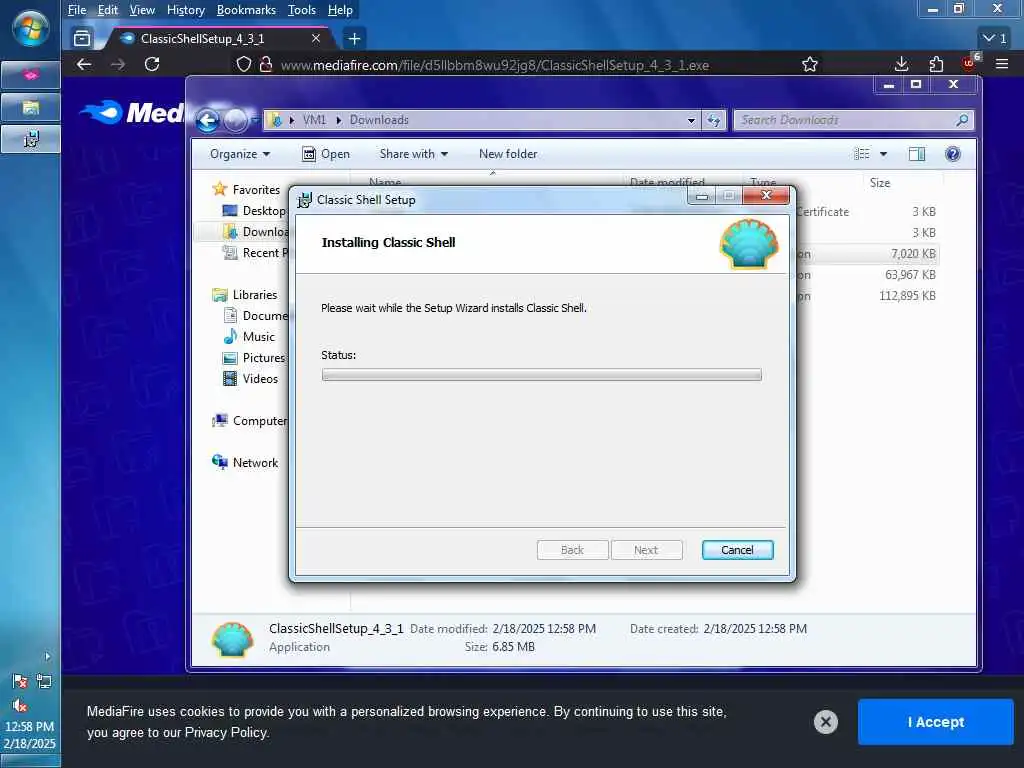Image resolution: width=1024 pixels, height=768 pixels.
Task: Click the uBlock Origin extension icon
Action: [x=970, y=63]
